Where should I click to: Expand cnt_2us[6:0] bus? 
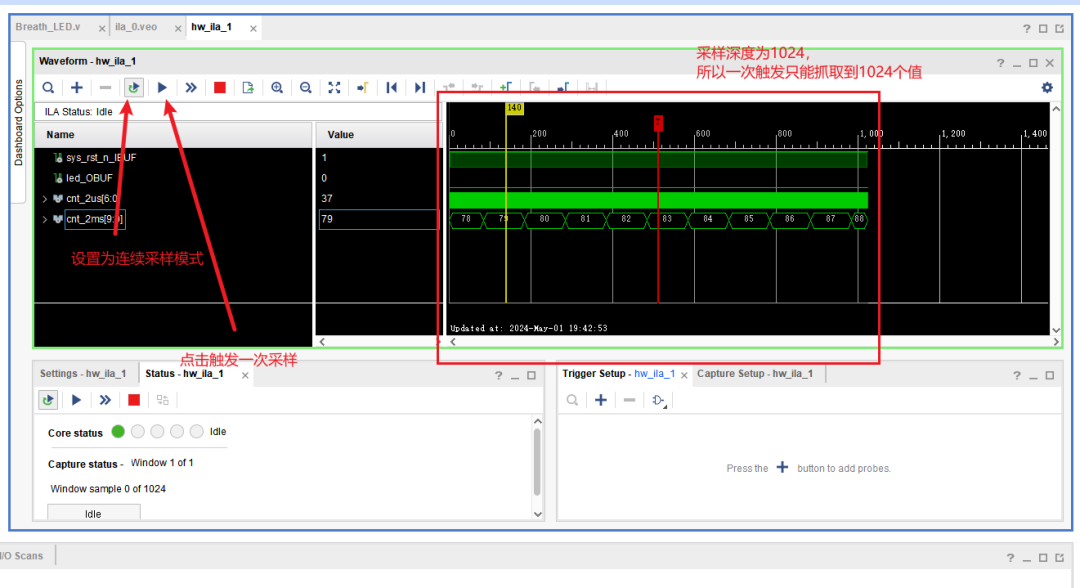point(45,199)
